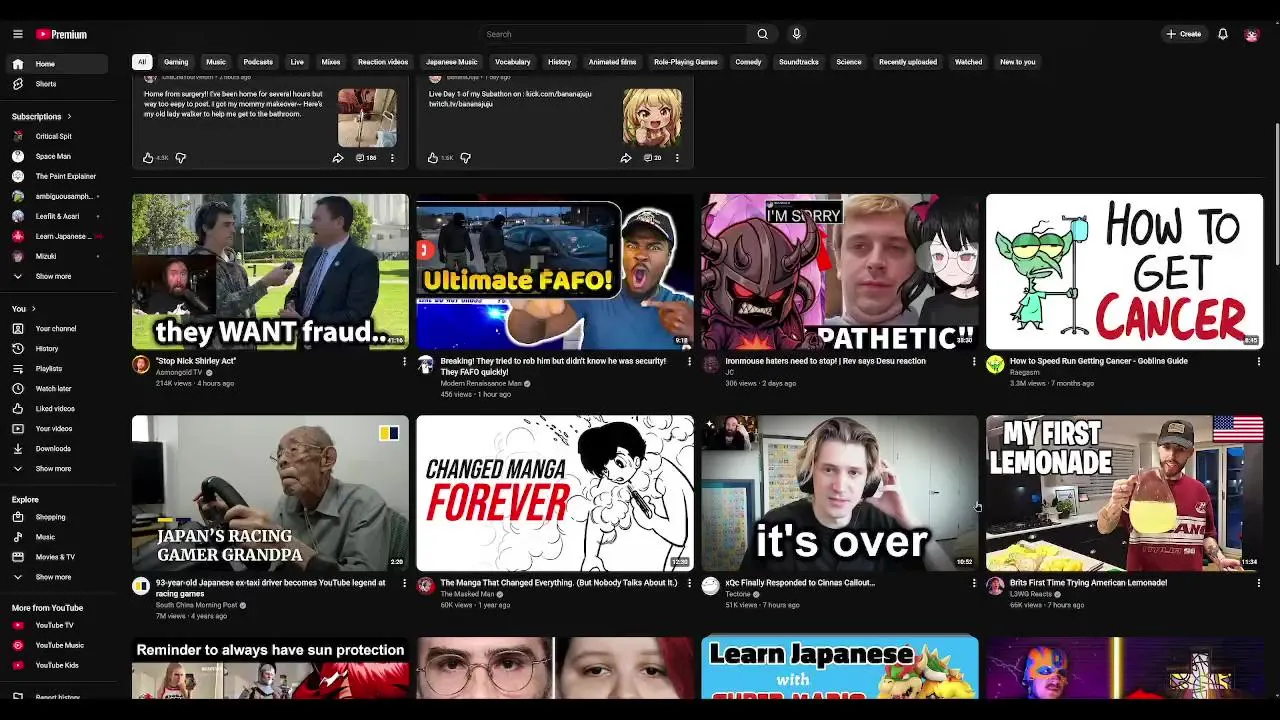1280x720 pixels.
Task: Open the account avatar menu
Action: 1251,34
